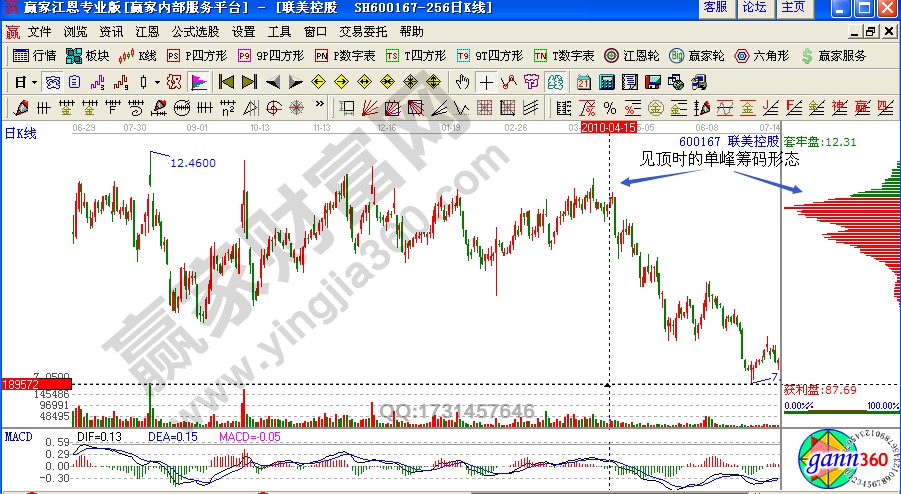Open the 交易委托 trade order menu

pos(363,32)
